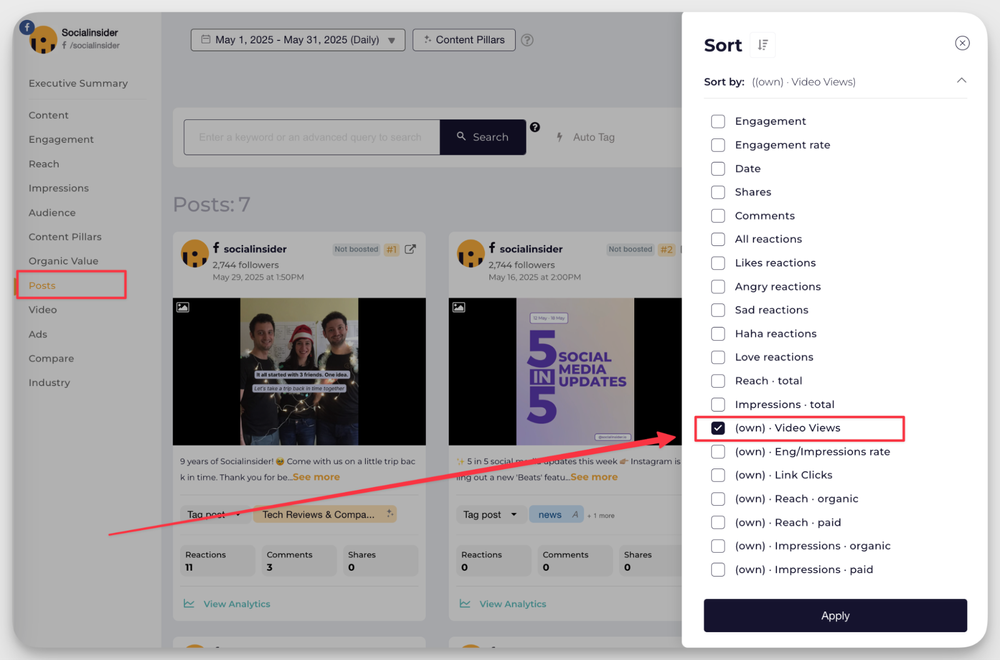Screen dimensions: 1000x660
Task: Open first post via external link icon
Action: click(x=410, y=249)
